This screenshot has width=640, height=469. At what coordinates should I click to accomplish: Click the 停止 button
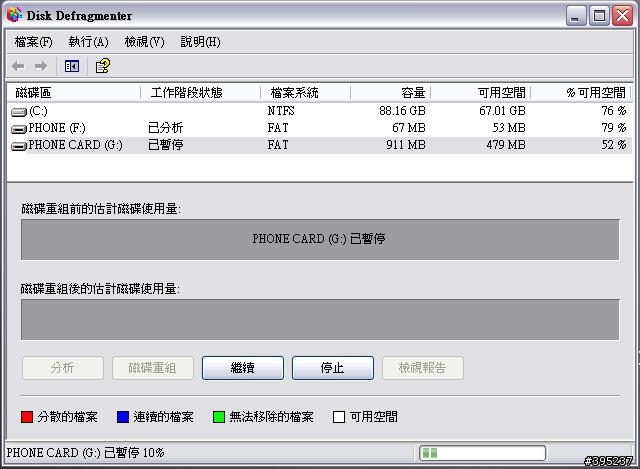pos(333,368)
